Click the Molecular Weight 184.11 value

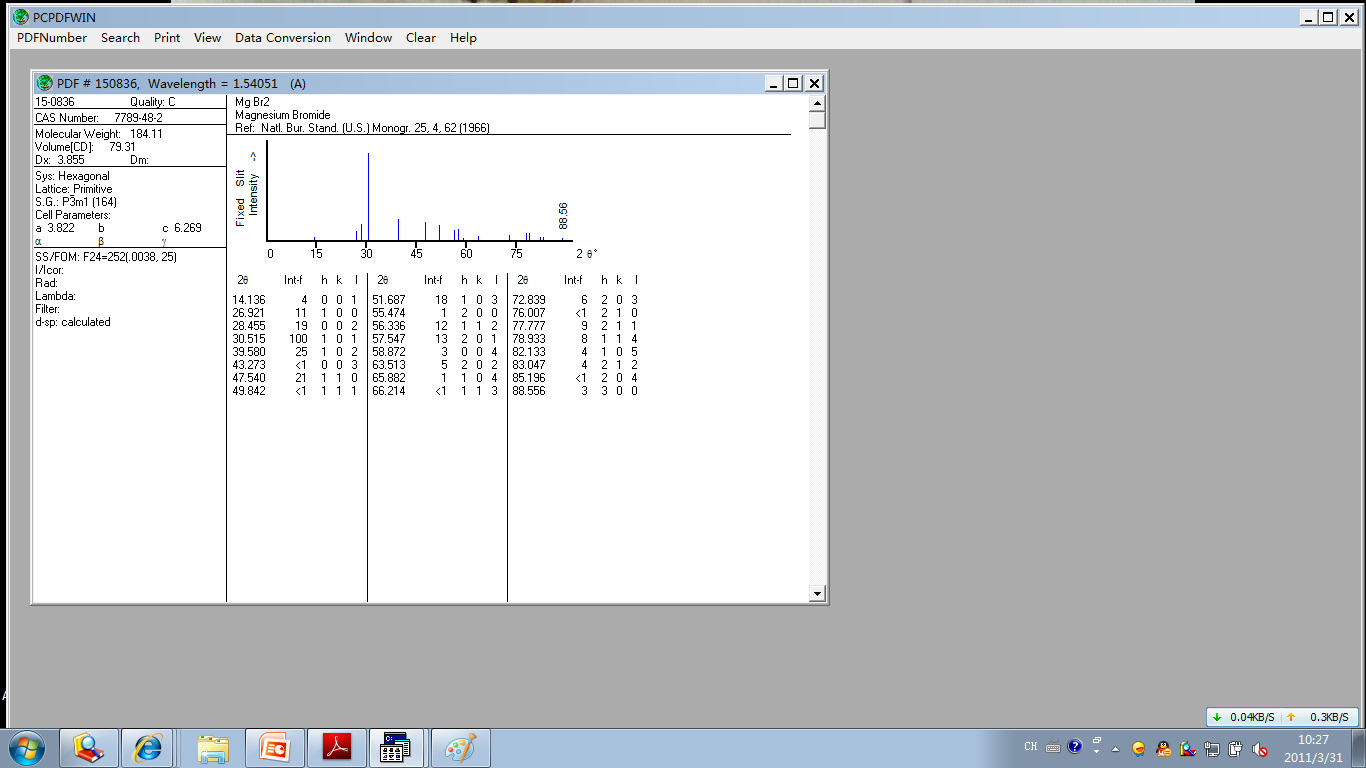coord(145,134)
